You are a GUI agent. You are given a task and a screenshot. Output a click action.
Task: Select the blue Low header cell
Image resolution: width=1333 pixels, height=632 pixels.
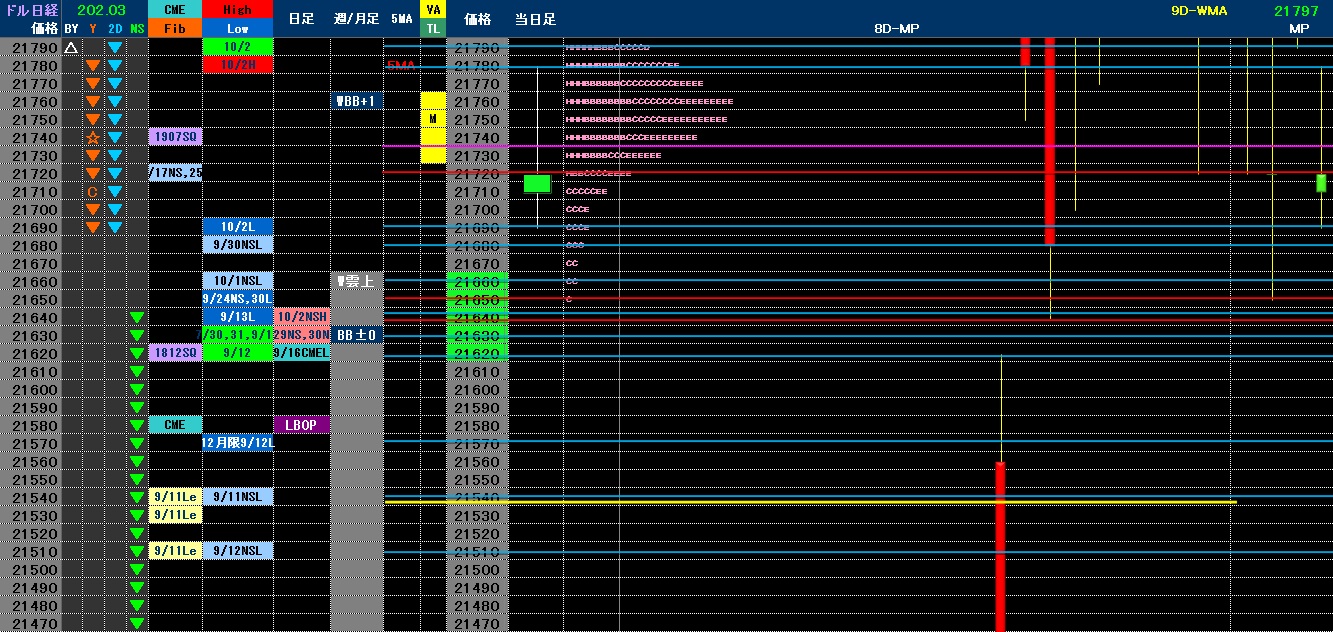(237, 29)
